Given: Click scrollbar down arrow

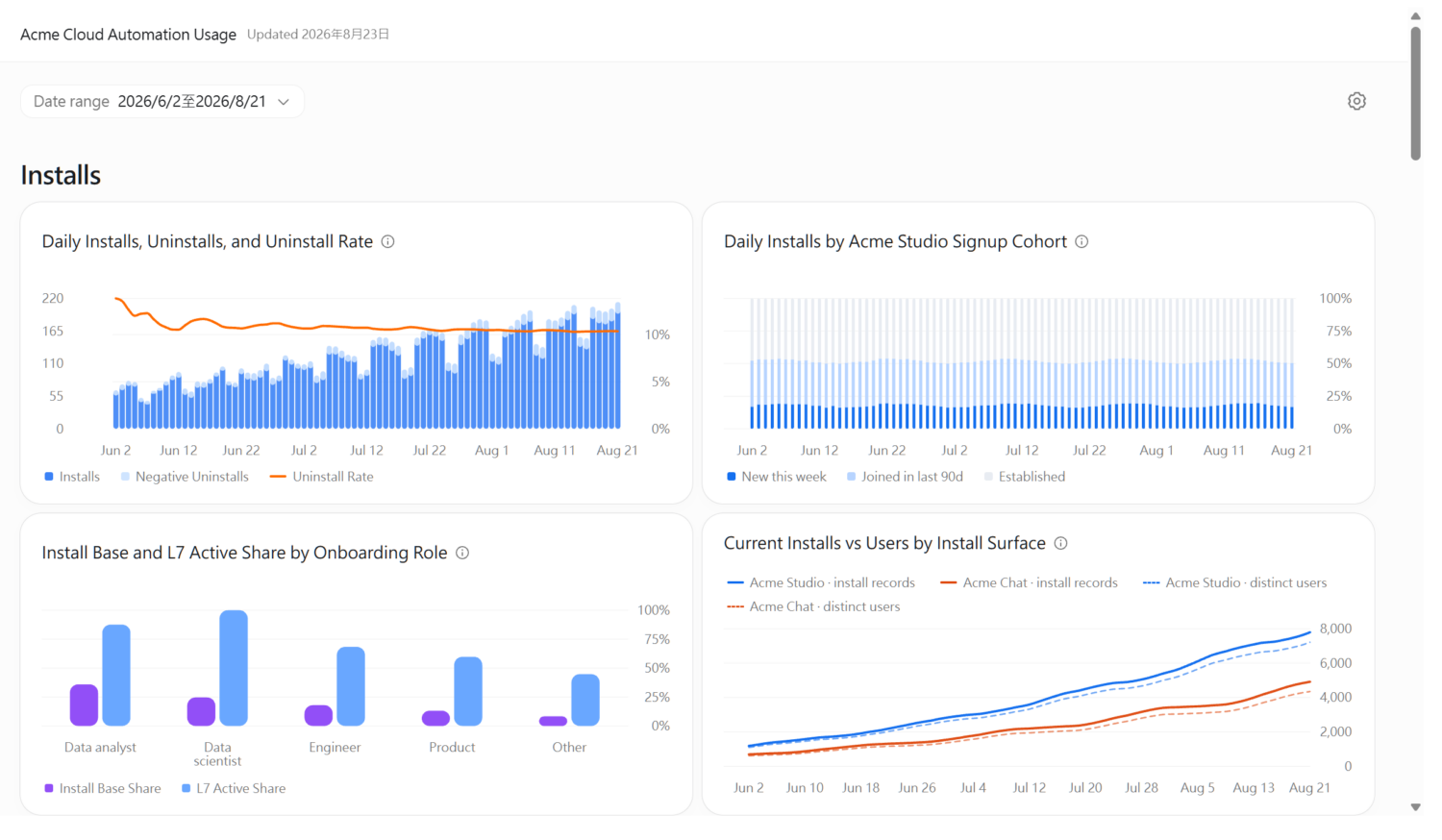Looking at the screenshot, I should pyautogui.click(x=1415, y=807).
